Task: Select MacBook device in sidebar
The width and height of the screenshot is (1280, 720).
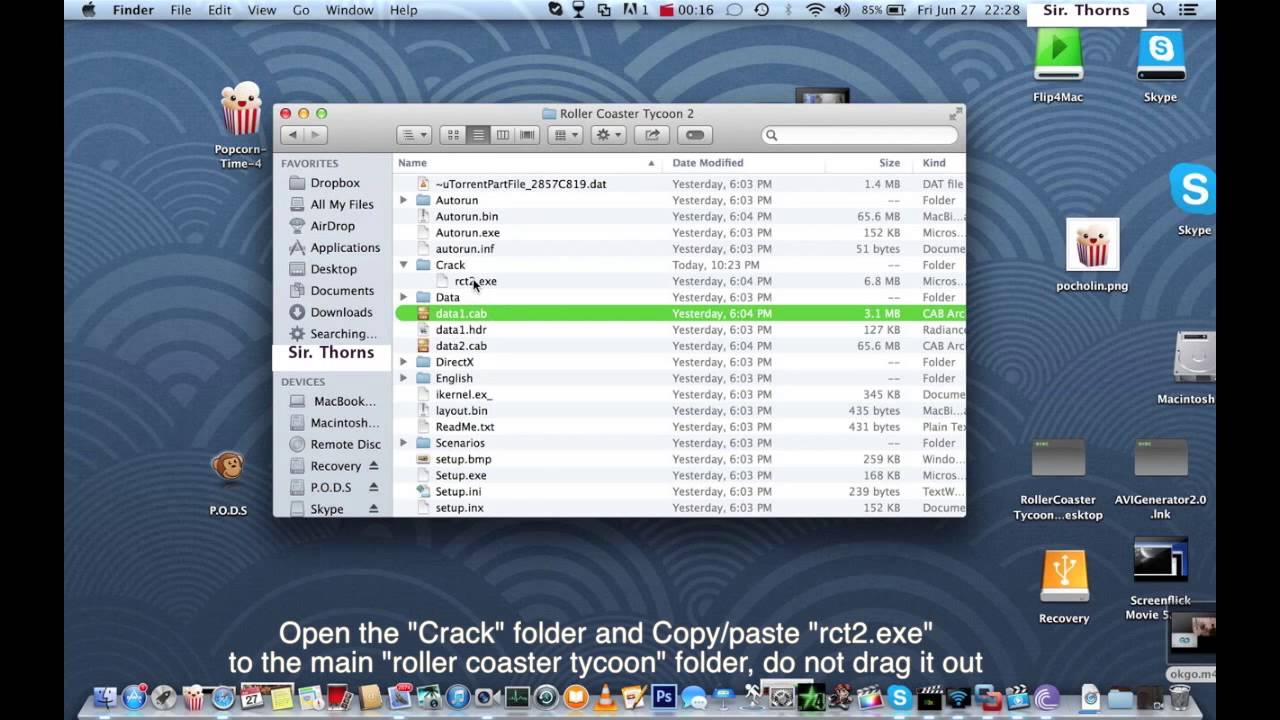Action: coord(344,401)
